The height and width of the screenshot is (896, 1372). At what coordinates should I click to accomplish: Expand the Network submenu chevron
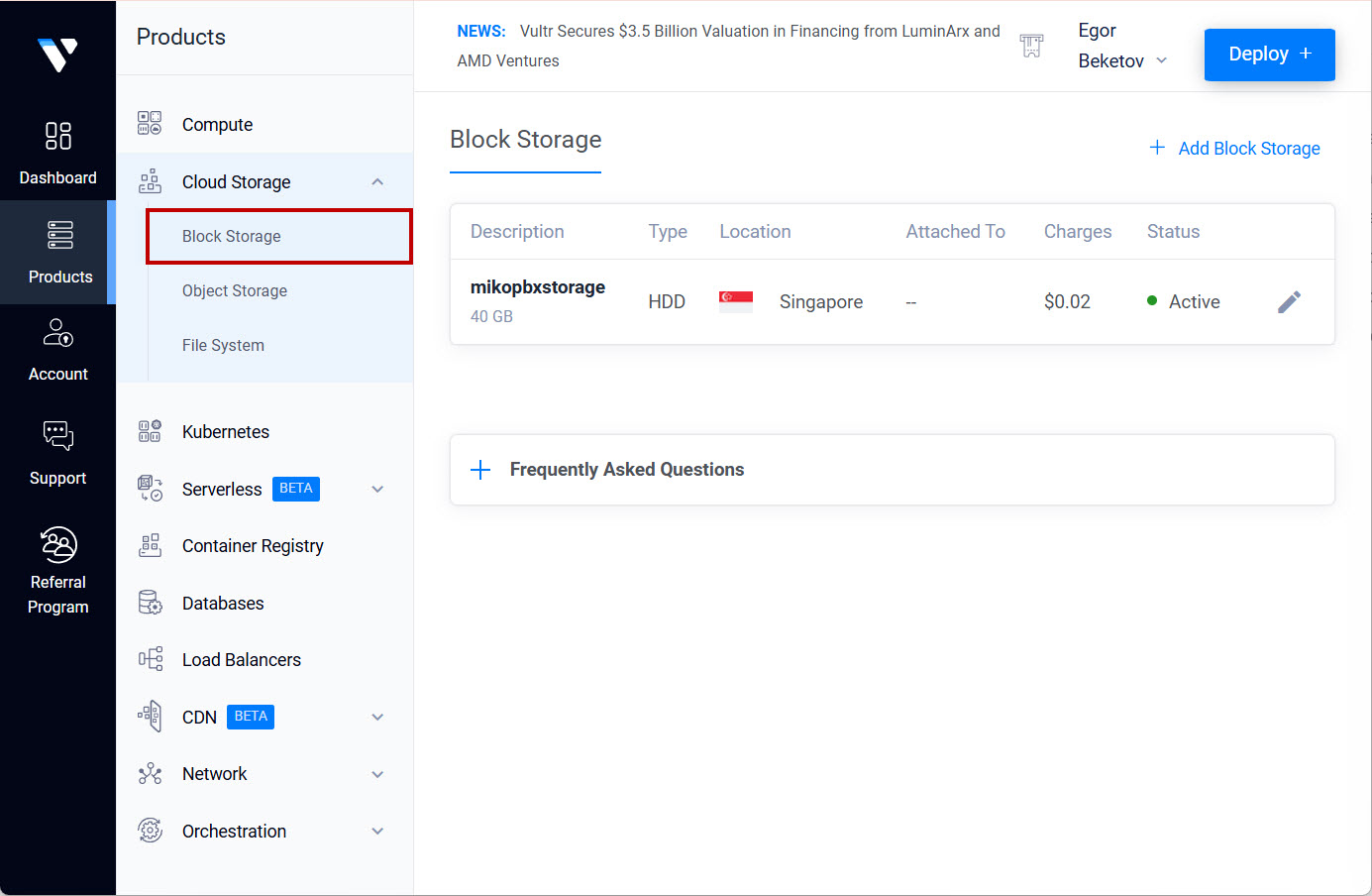click(377, 775)
